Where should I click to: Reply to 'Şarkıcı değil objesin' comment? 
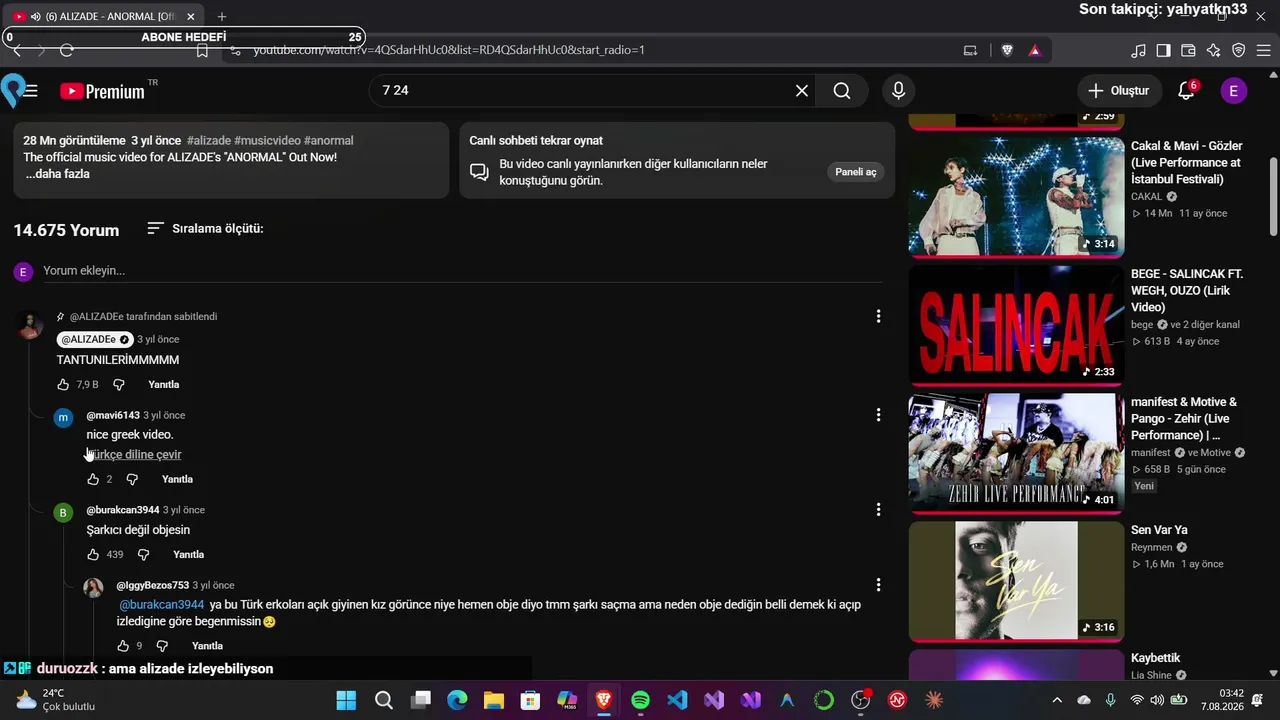pos(188,555)
